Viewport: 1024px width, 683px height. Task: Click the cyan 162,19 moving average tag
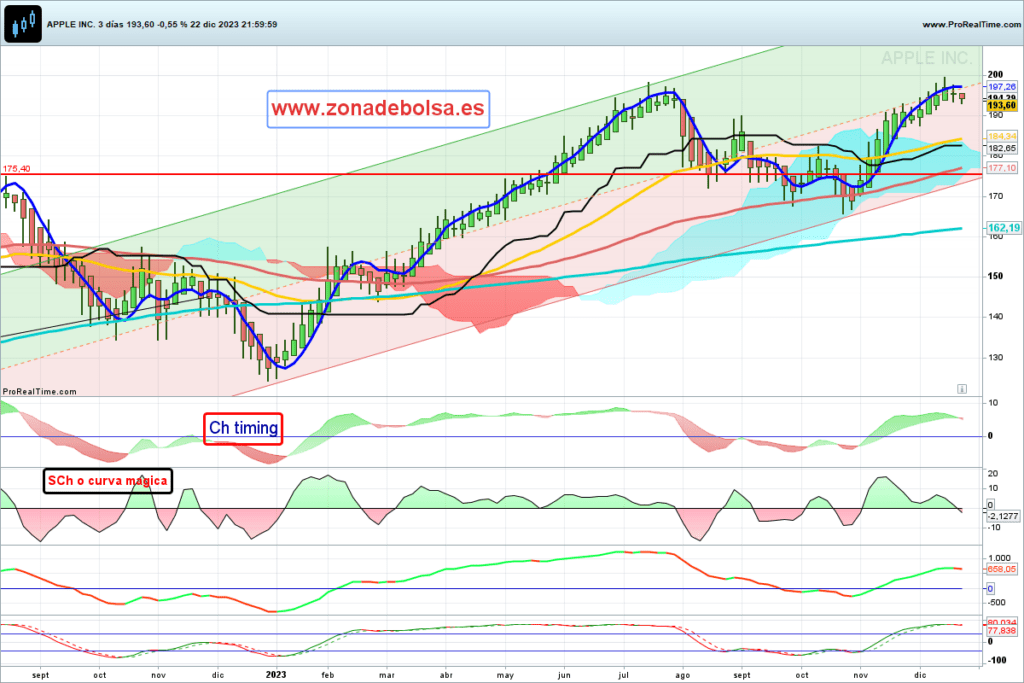coord(1003,228)
